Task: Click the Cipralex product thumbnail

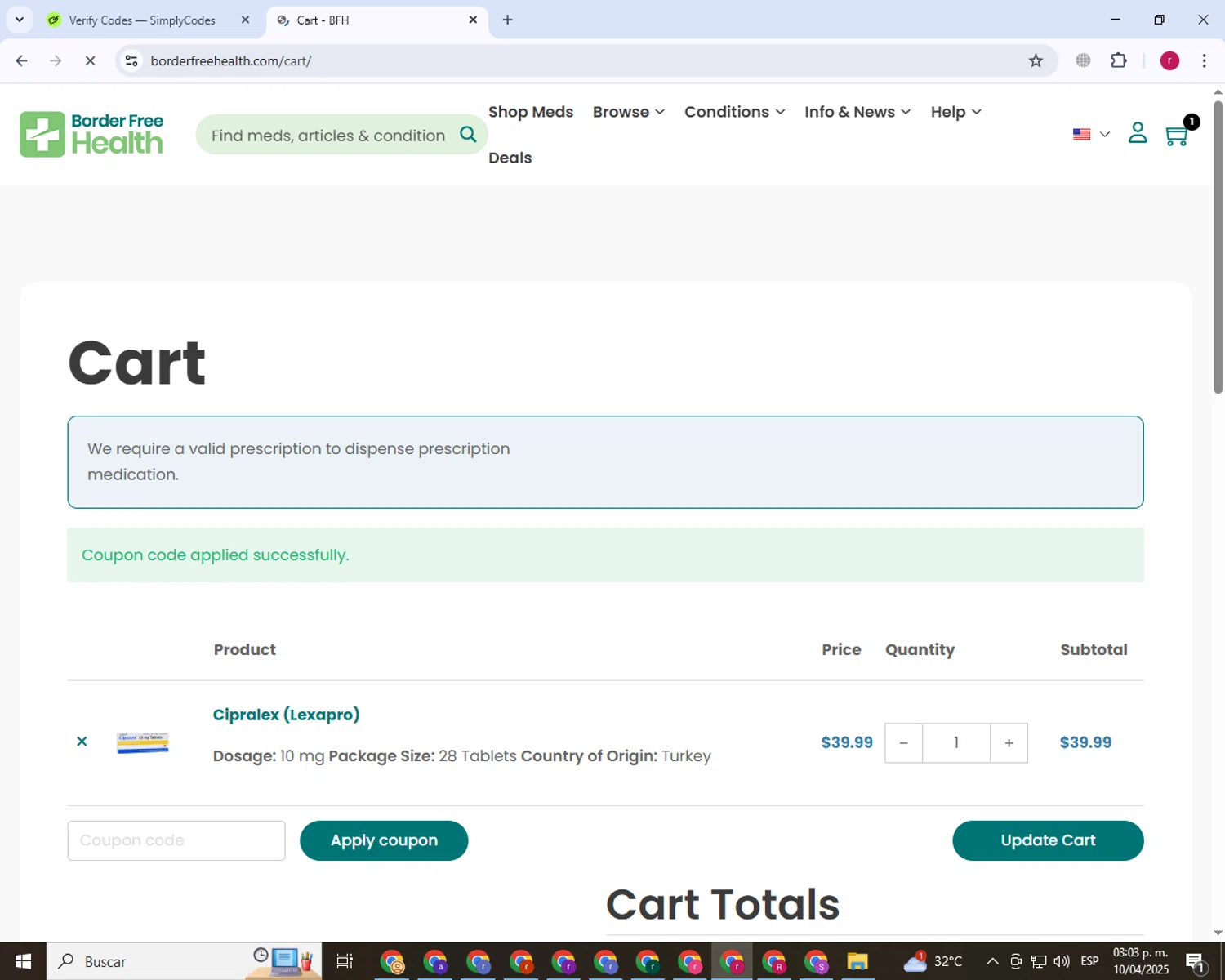Action: click(143, 742)
